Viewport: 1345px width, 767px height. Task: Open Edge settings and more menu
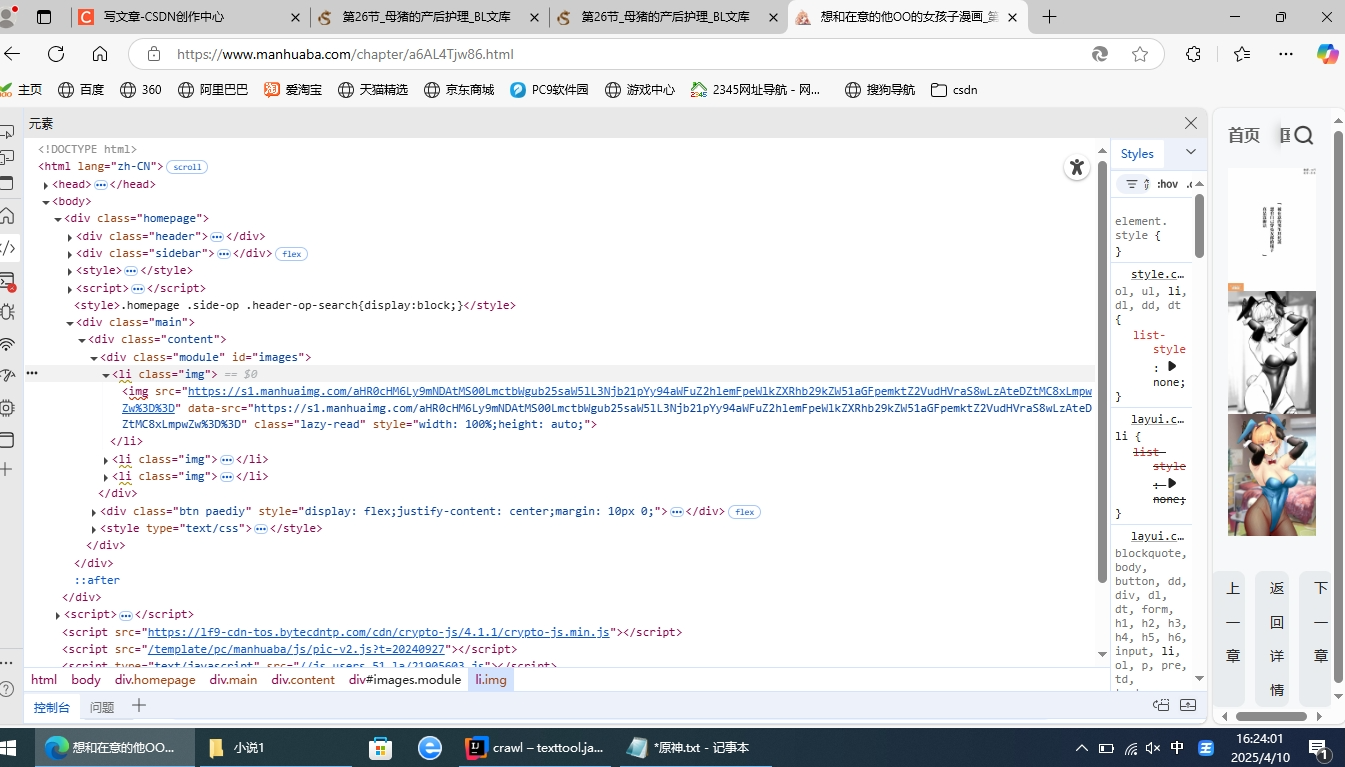click(x=1286, y=54)
